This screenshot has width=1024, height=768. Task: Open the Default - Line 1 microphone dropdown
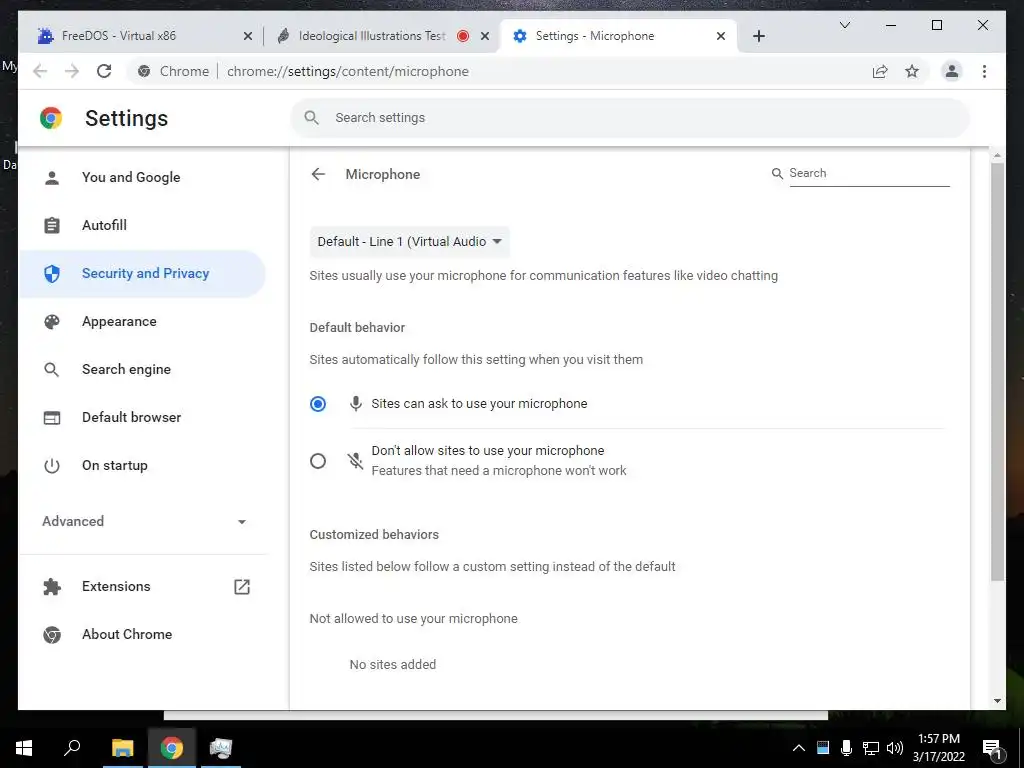(409, 242)
